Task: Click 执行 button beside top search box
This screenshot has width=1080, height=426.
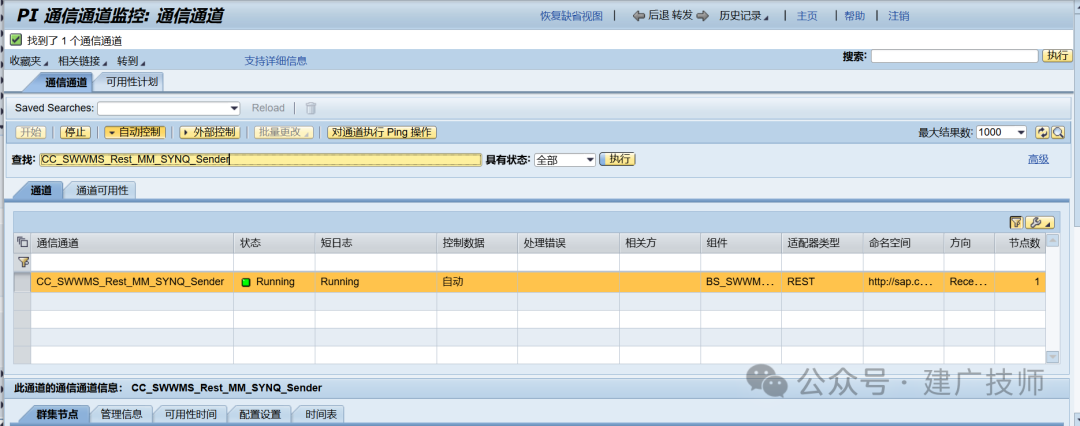Action: [1057, 56]
